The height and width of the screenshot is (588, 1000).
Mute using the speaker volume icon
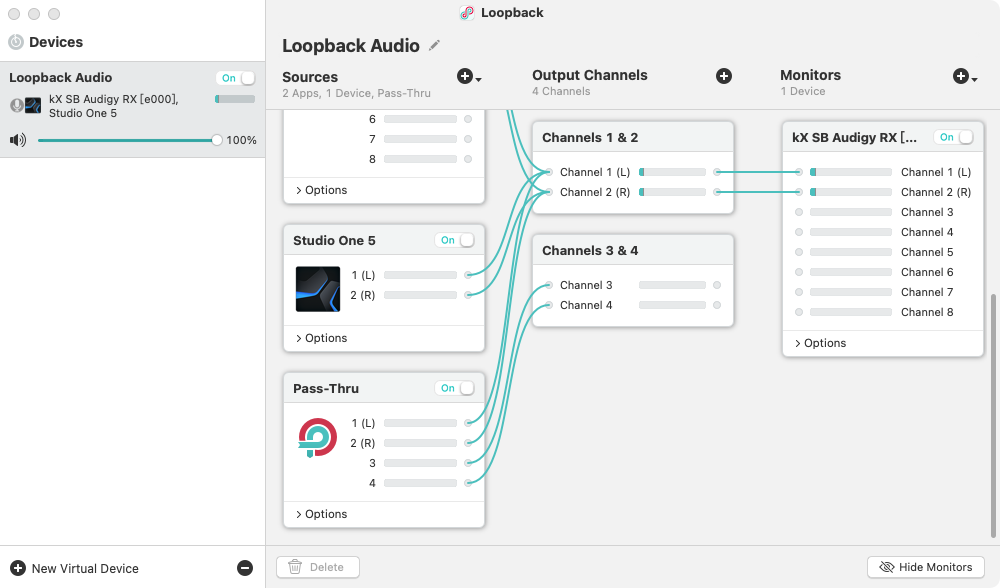[18, 140]
